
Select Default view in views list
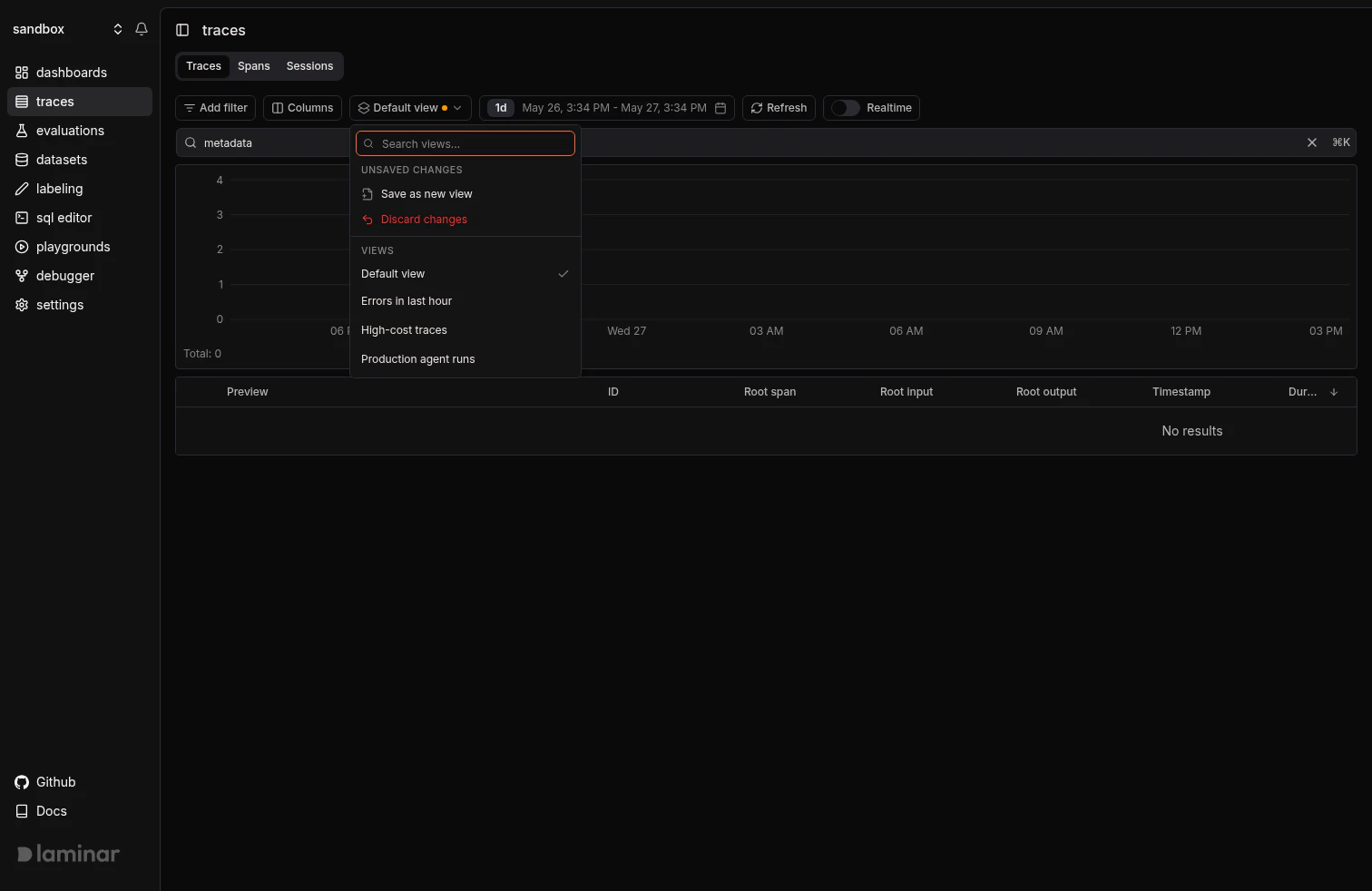pyautogui.click(x=465, y=274)
